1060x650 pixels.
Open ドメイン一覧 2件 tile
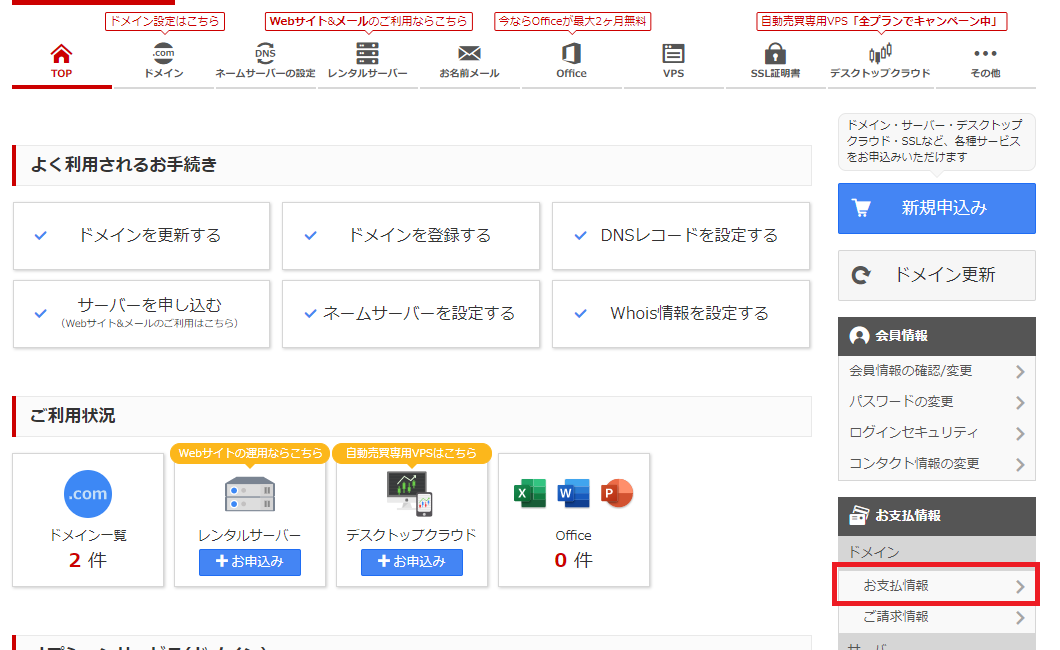click(88, 520)
